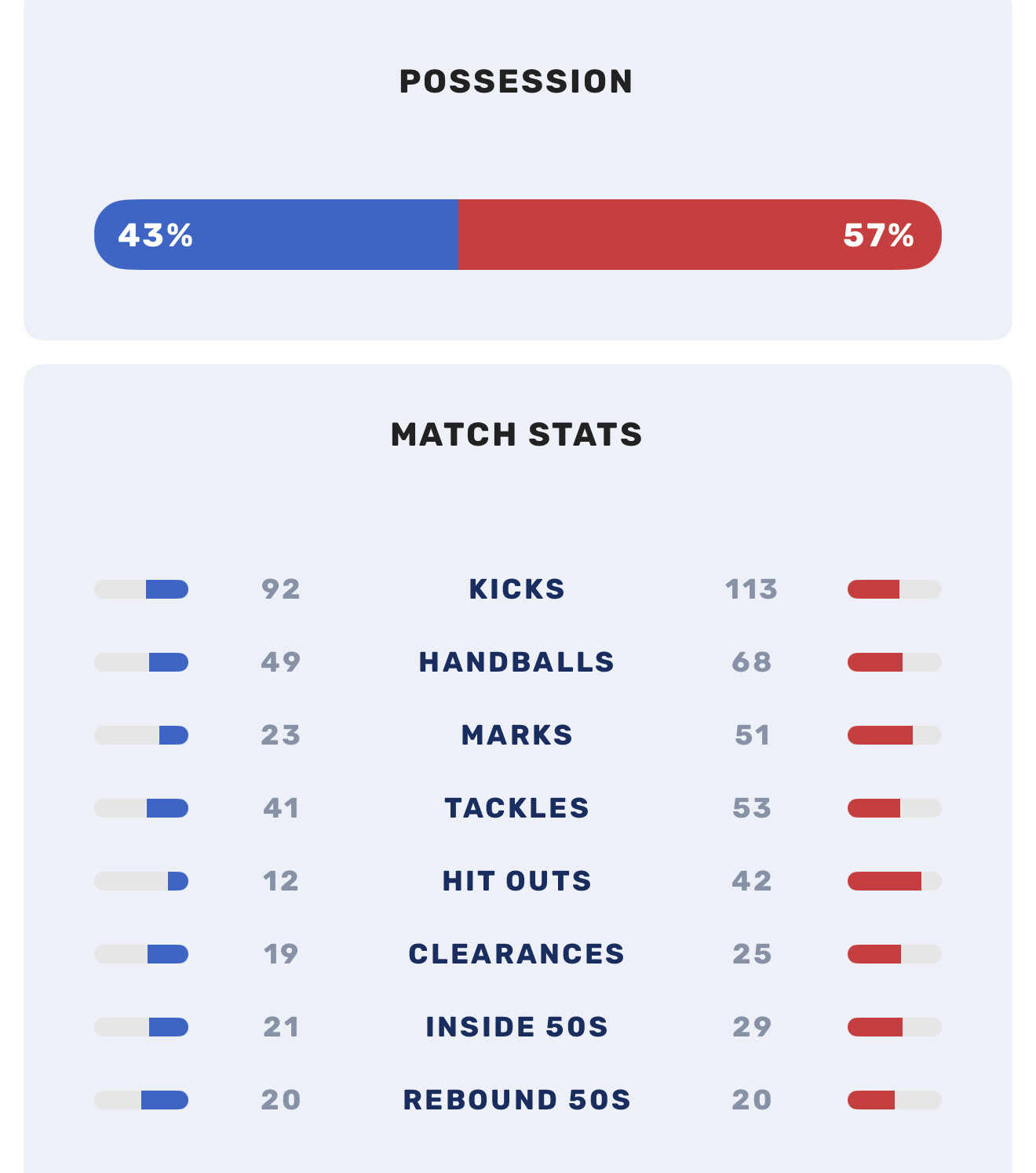Click the red rebound 50s bar
This screenshot has width=1036, height=1173.
point(871,1100)
